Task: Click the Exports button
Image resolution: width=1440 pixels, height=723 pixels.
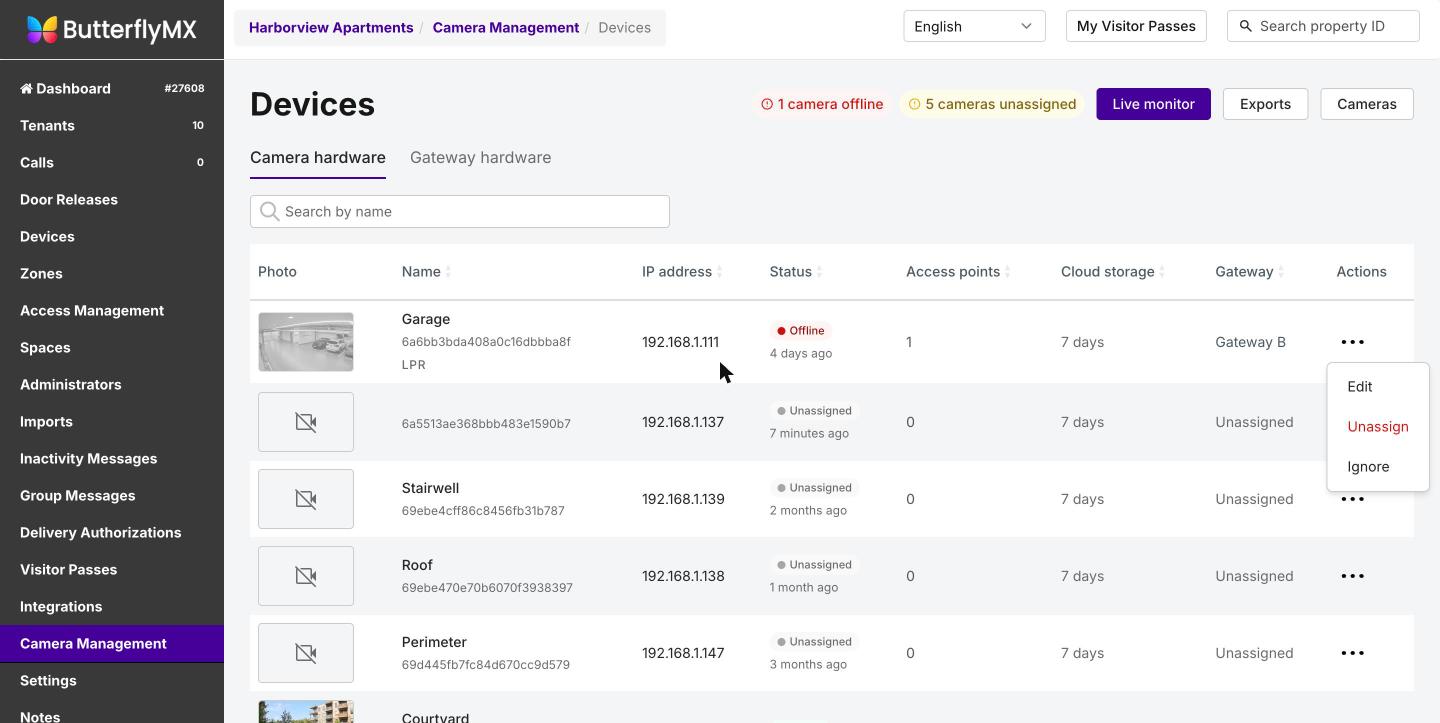Action: click(1265, 104)
